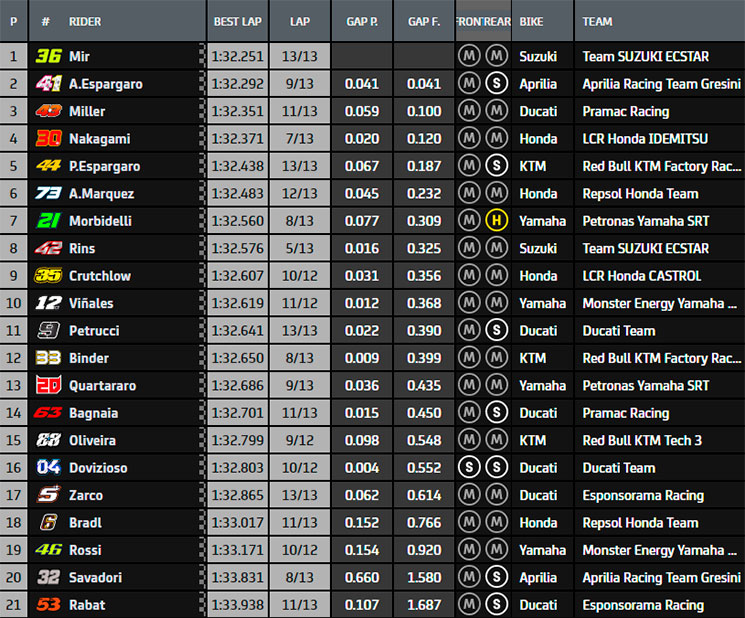
Task: Click position number 10 cell
Action: point(14,303)
